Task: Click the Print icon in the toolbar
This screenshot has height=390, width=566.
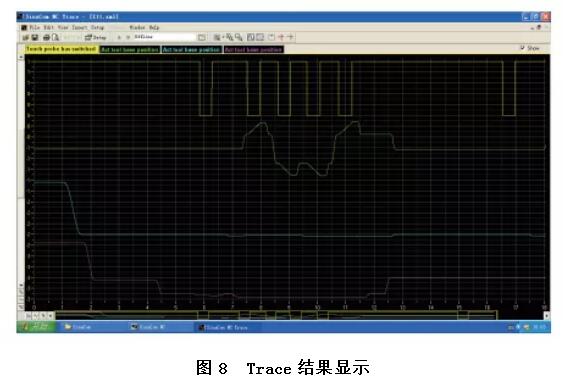Action: point(46,37)
